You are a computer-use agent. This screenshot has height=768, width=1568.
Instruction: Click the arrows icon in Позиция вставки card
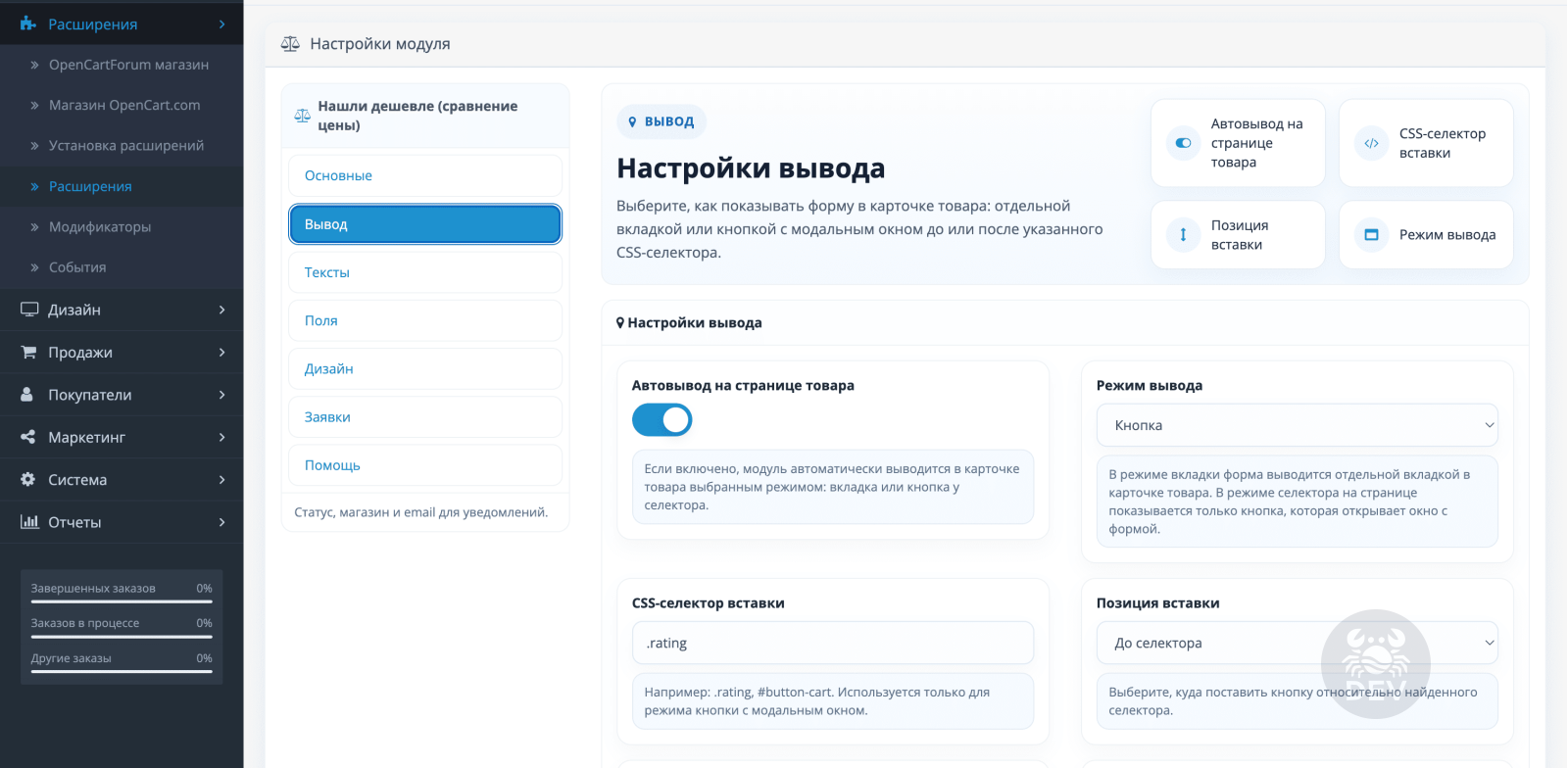1183,235
